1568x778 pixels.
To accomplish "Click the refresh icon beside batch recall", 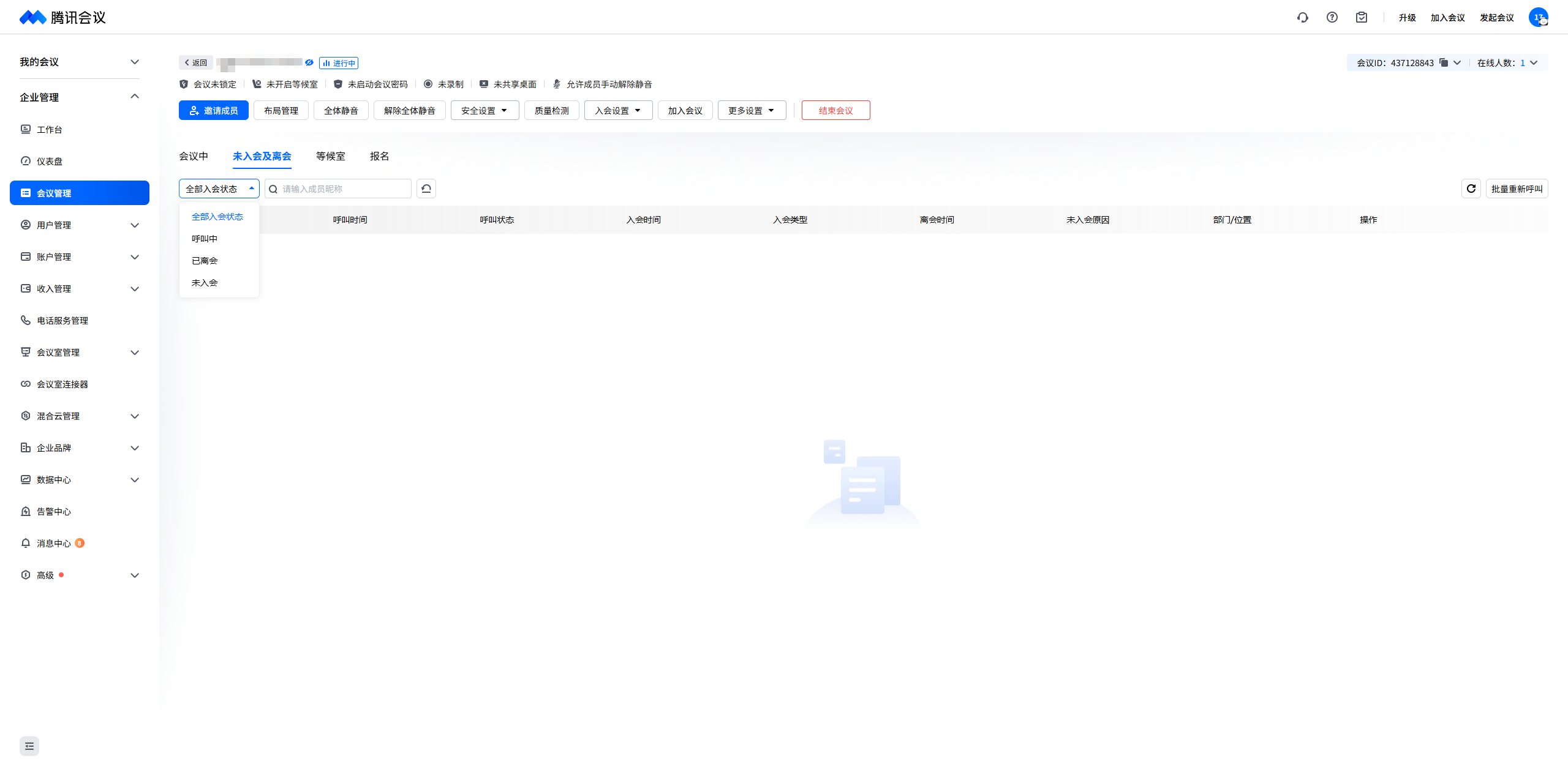I will tap(1471, 189).
